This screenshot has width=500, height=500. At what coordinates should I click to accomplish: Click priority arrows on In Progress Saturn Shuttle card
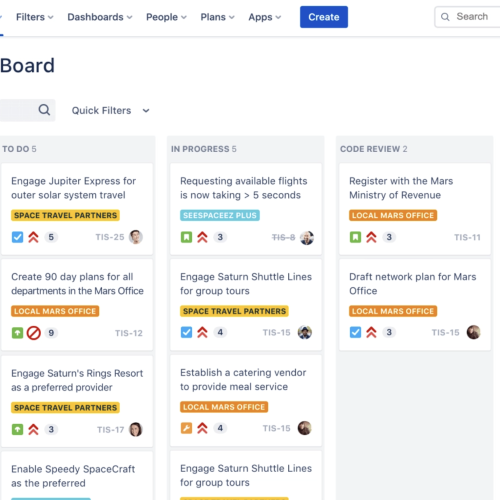[x=202, y=332]
